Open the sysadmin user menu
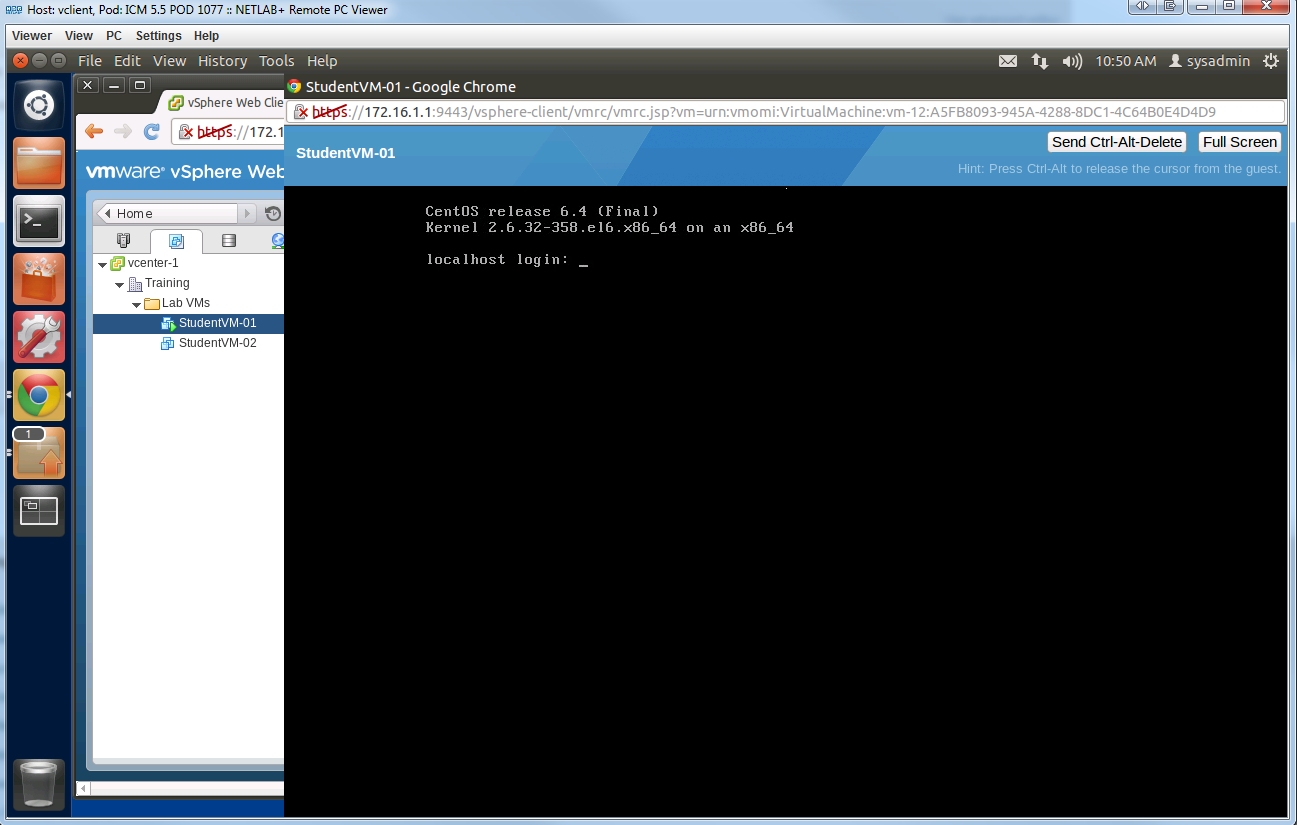Screen dimensions: 1297x825 pos(1209,61)
